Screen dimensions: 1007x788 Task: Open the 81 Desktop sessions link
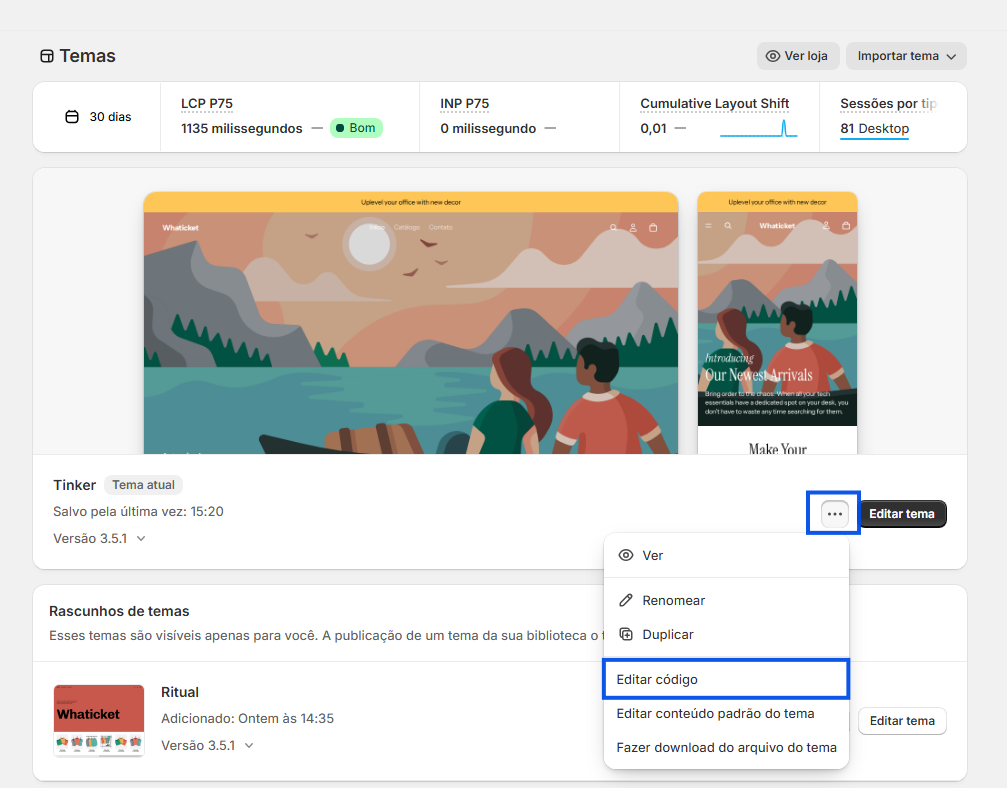[874, 128]
